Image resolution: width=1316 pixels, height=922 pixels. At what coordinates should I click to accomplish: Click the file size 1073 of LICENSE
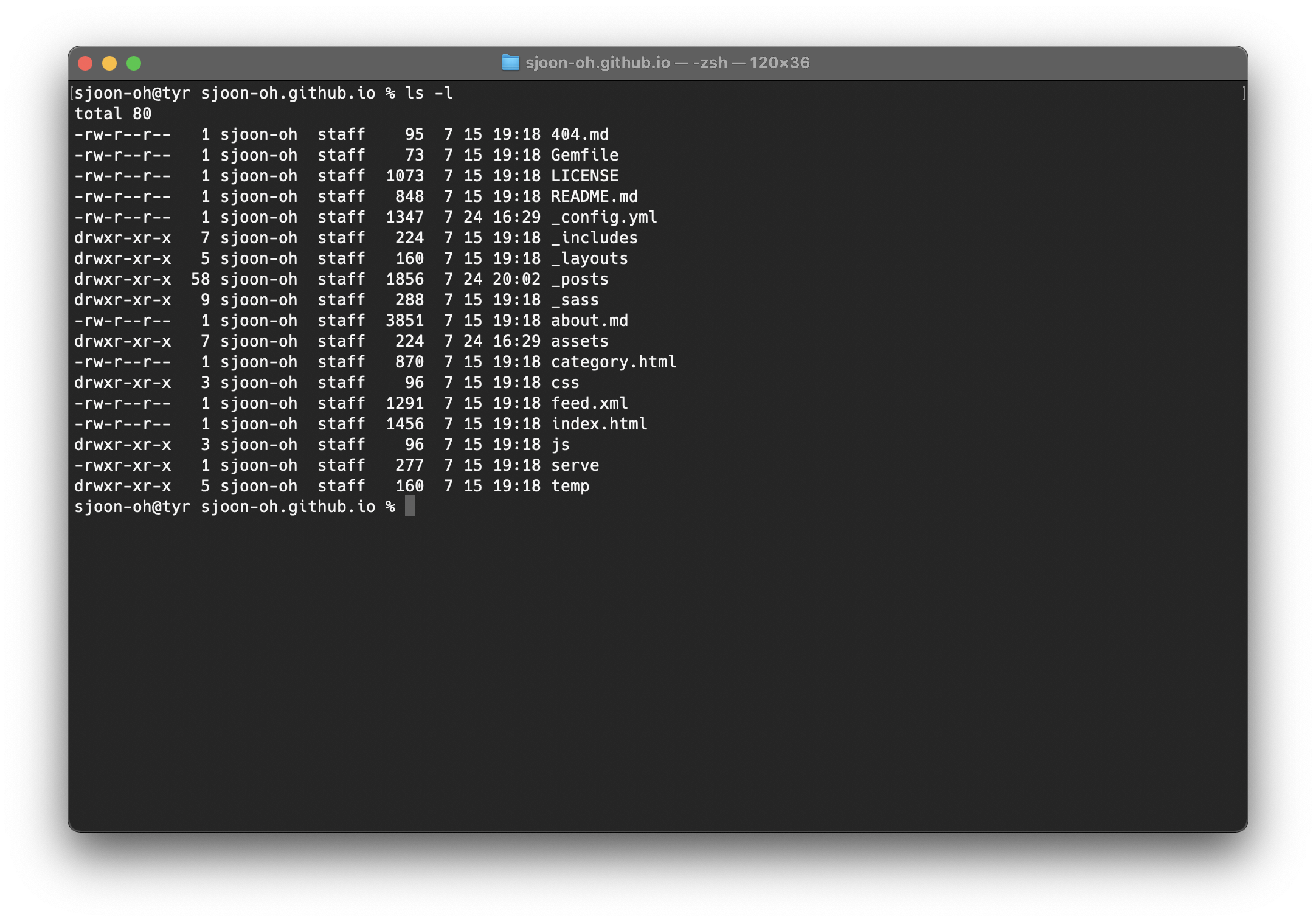(x=404, y=176)
